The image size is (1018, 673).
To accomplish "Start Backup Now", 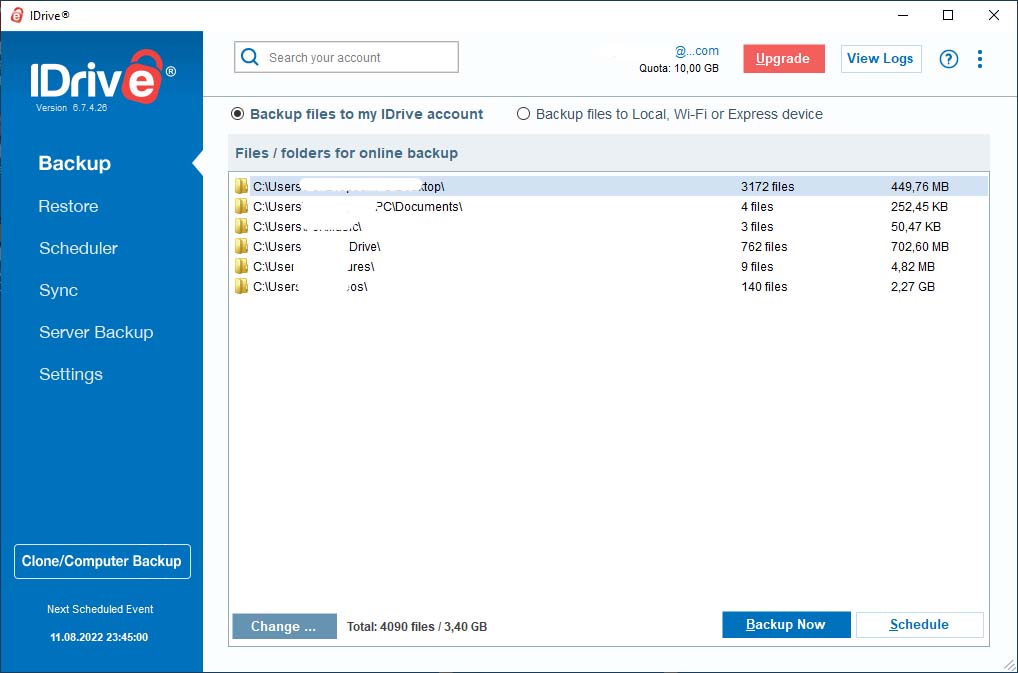I will (786, 625).
